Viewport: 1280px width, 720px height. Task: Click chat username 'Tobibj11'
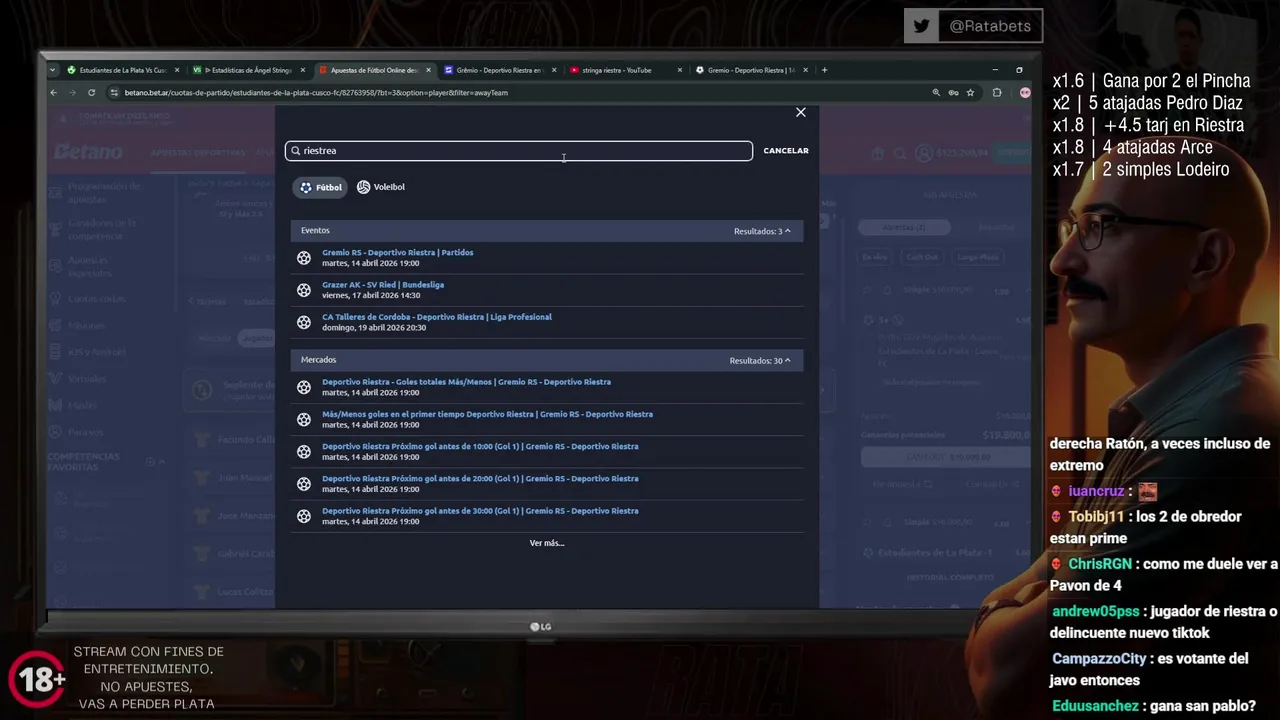click(x=1096, y=516)
